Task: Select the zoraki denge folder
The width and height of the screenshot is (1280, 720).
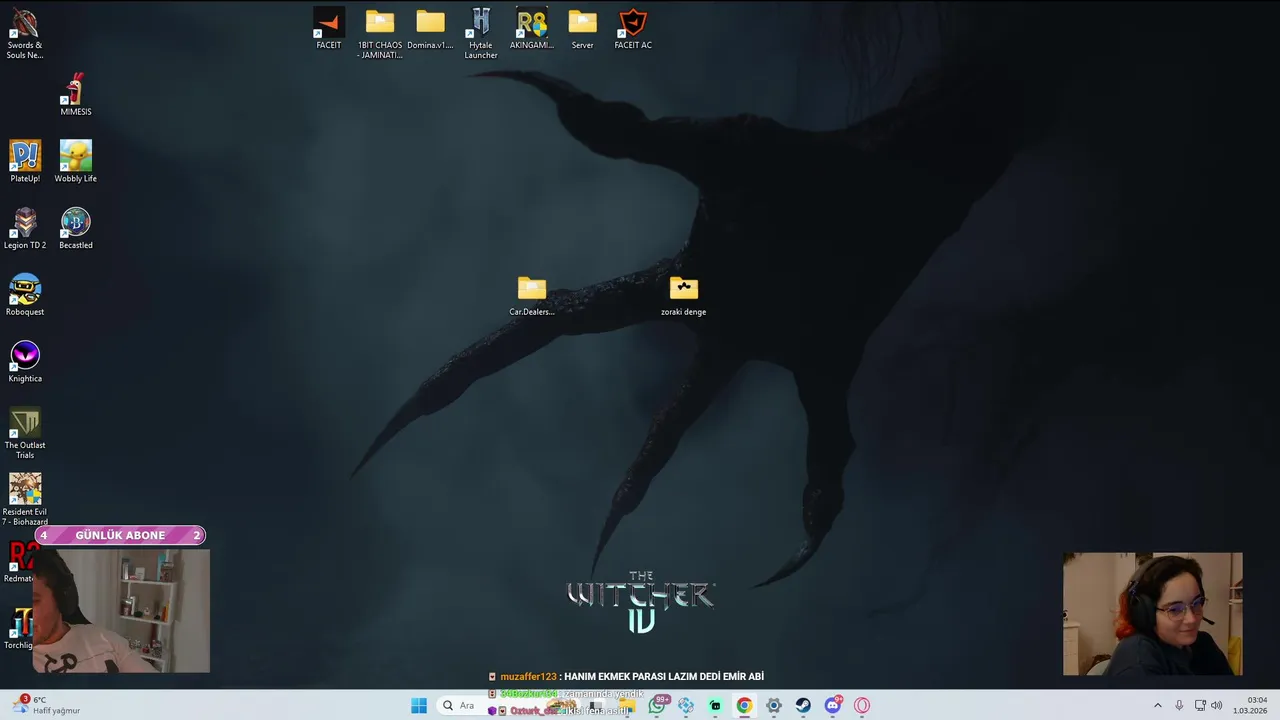Action: click(x=684, y=296)
